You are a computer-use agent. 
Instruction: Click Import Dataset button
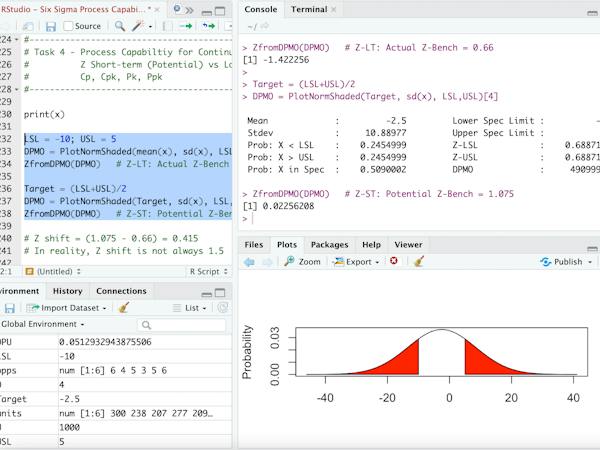(x=67, y=308)
